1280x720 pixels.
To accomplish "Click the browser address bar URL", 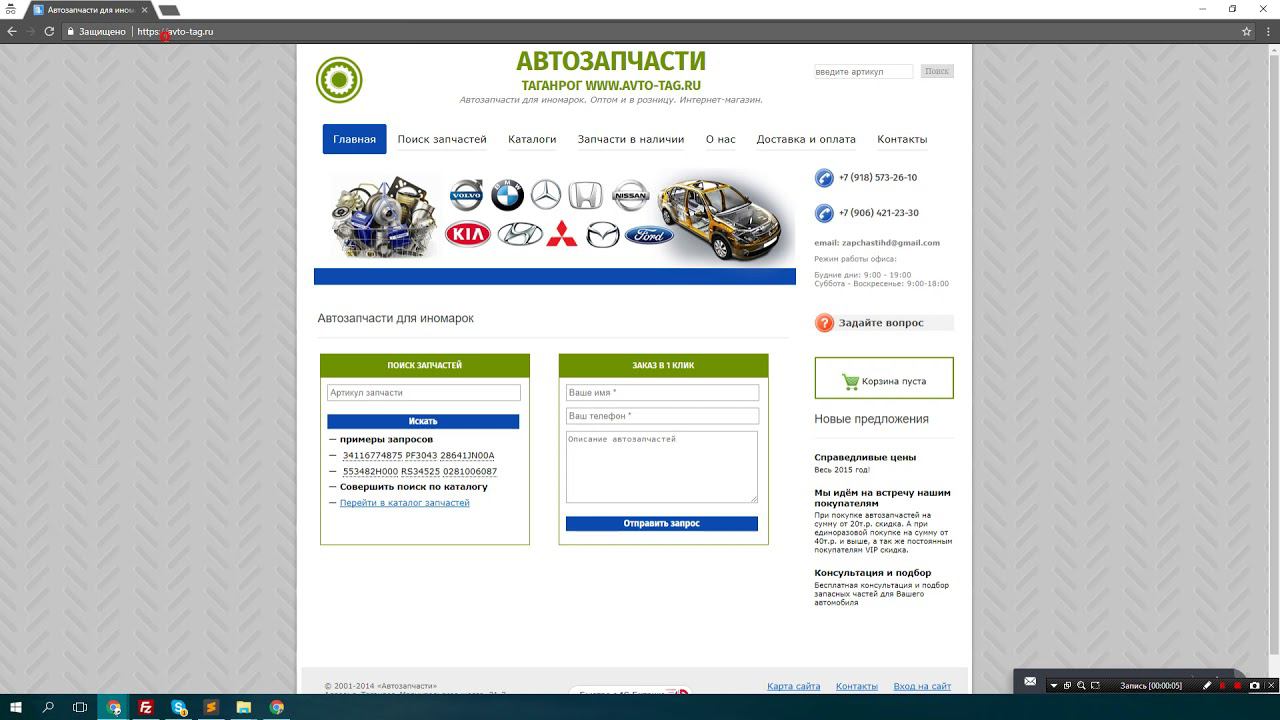I will click(175, 31).
